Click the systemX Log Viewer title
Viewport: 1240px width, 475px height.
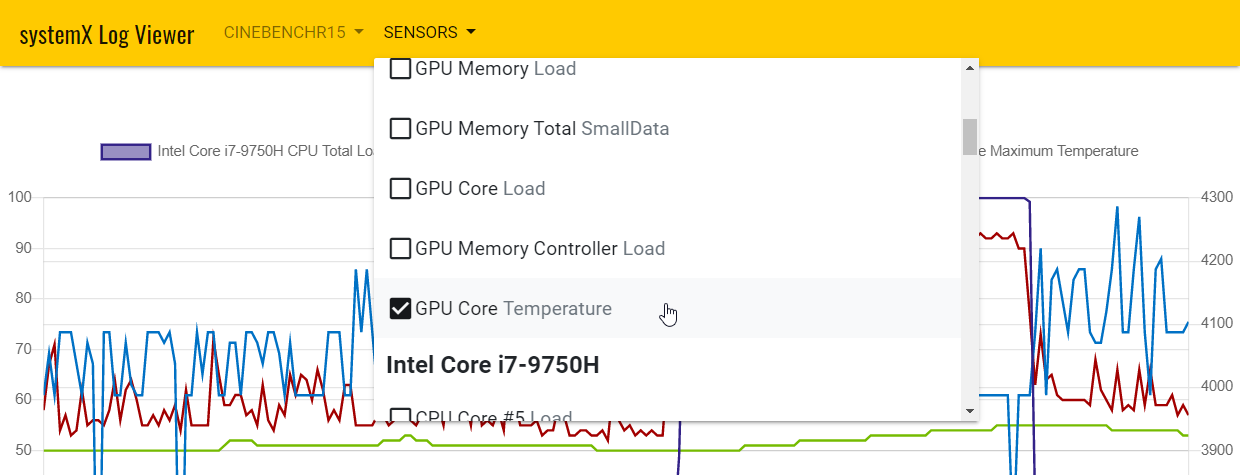click(107, 34)
